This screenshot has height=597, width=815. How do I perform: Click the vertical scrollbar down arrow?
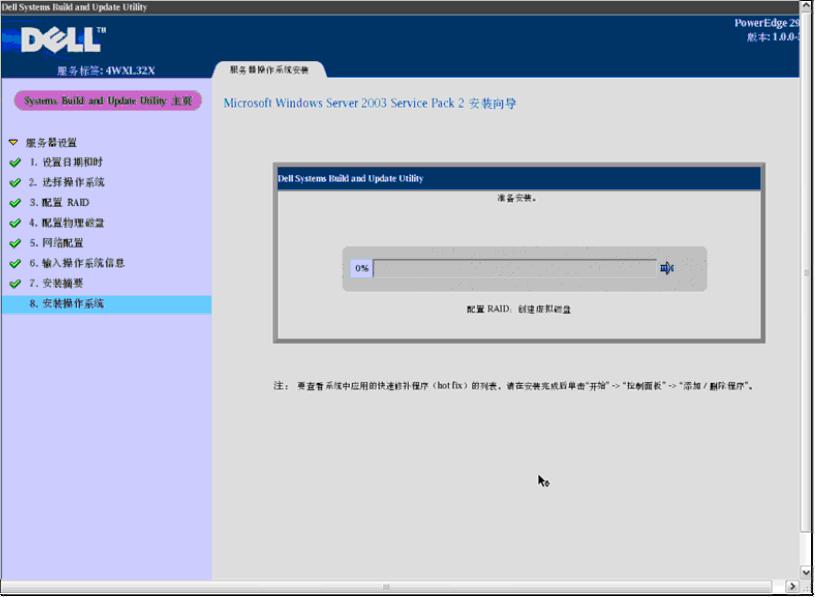tap(807, 570)
